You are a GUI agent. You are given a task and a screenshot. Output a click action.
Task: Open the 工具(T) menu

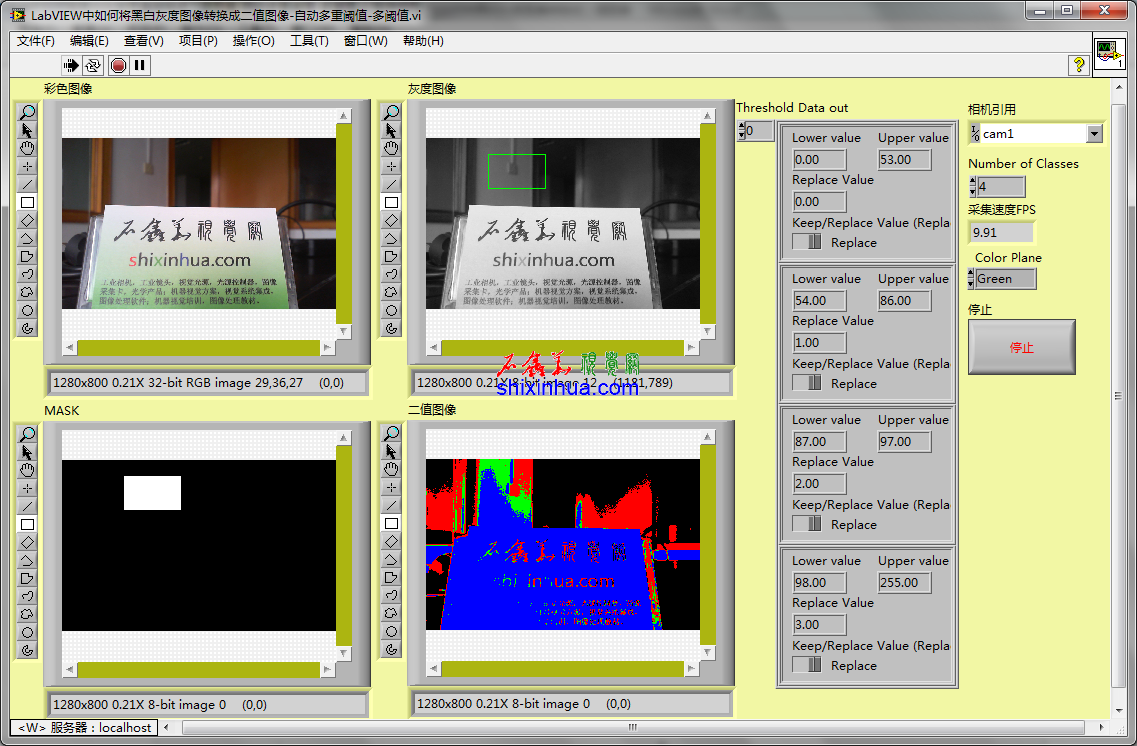(309, 41)
